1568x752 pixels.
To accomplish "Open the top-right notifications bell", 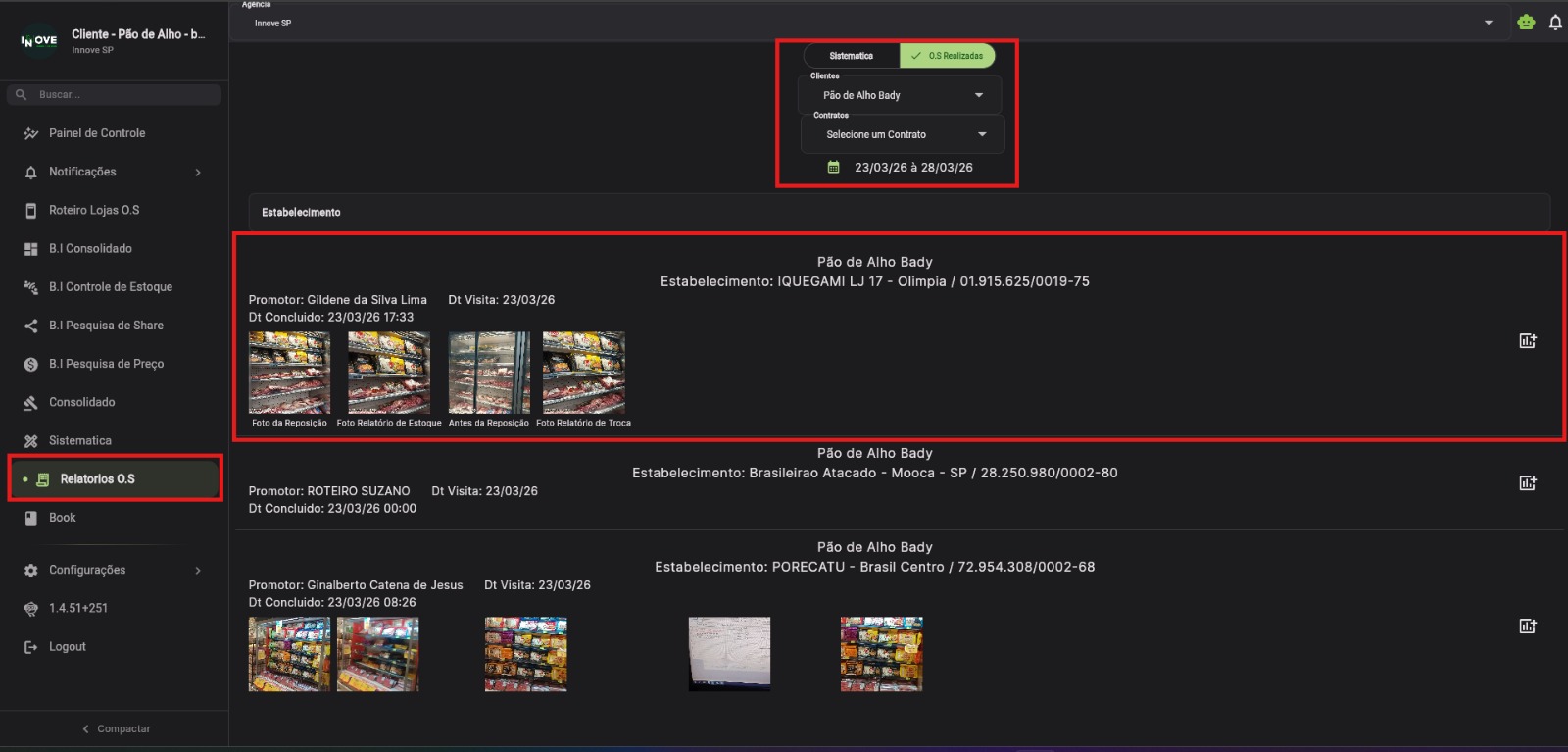I will click(x=1555, y=22).
